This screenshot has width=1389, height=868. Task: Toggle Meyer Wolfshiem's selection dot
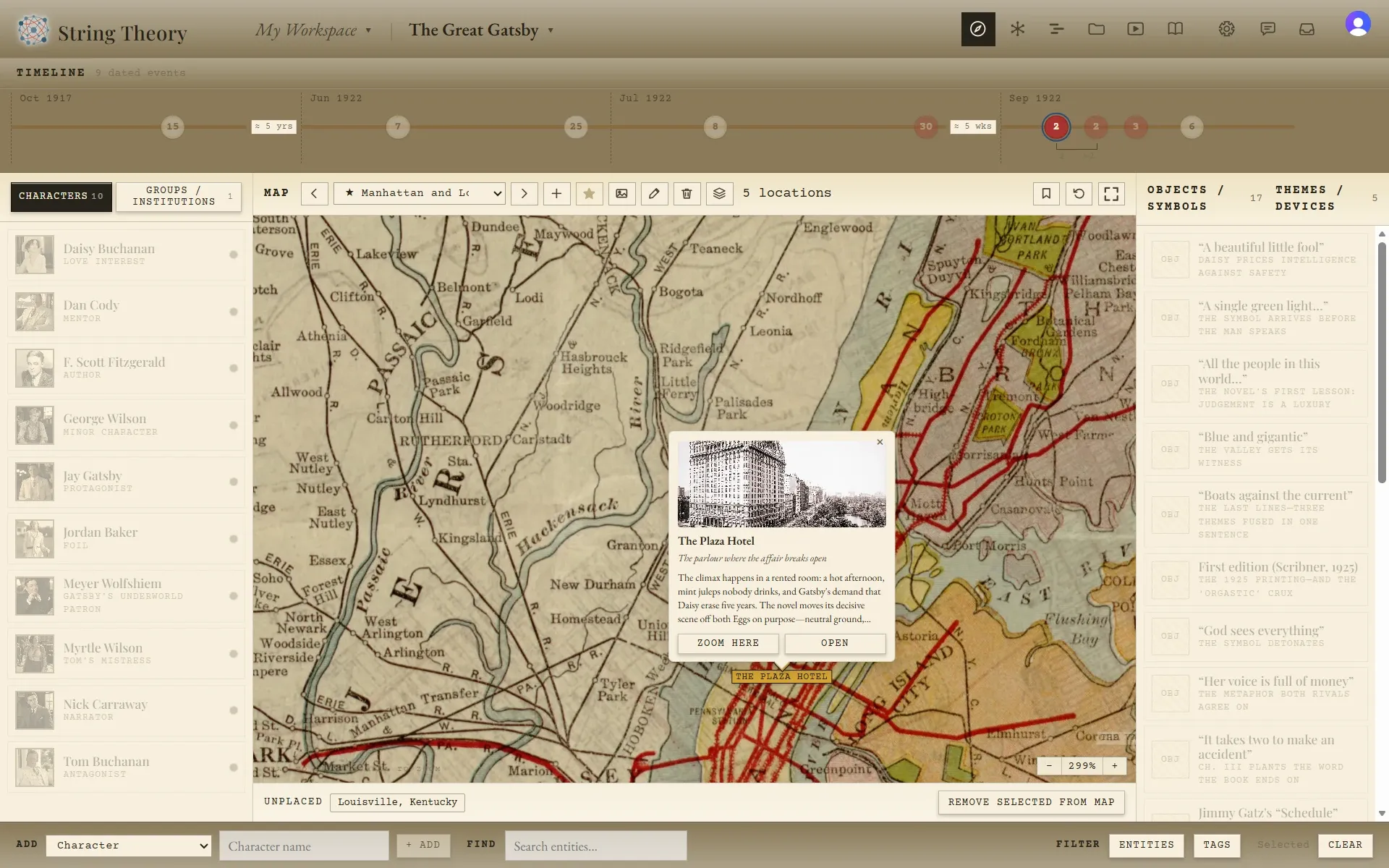point(233,596)
